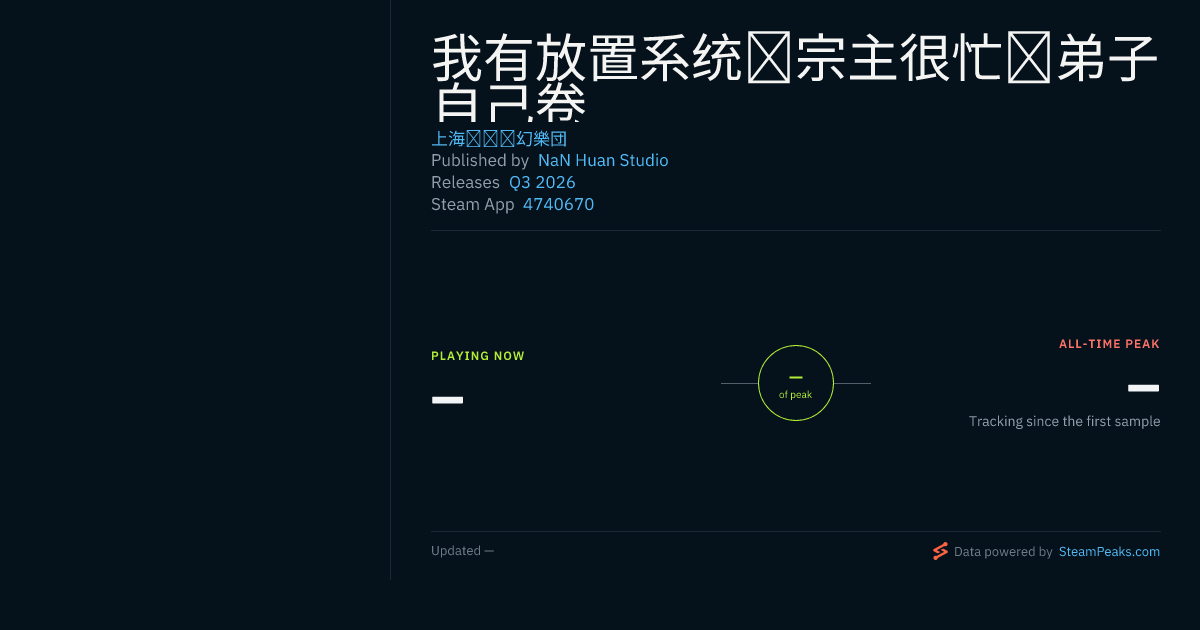The height and width of the screenshot is (630, 1200).
Task: Select the PLAYING NOW label
Action: click(x=478, y=356)
